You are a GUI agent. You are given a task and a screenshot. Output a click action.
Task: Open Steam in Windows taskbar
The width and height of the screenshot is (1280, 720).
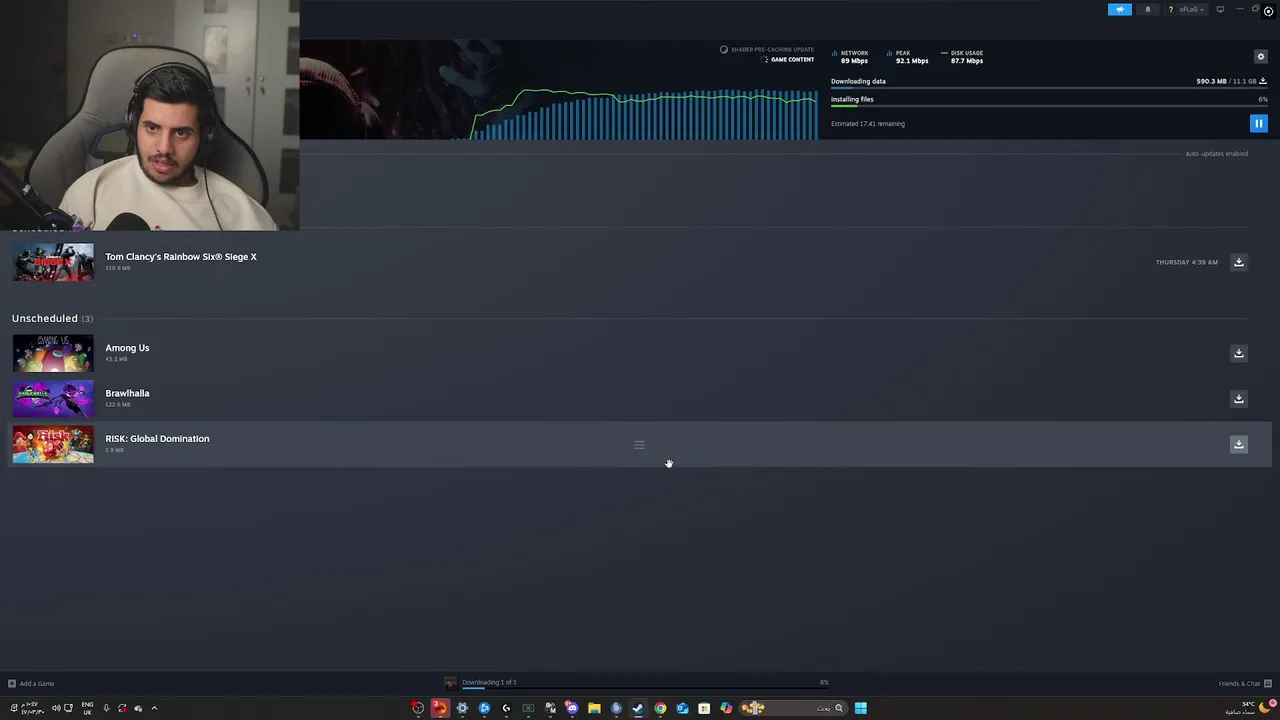[x=638, y=708]
